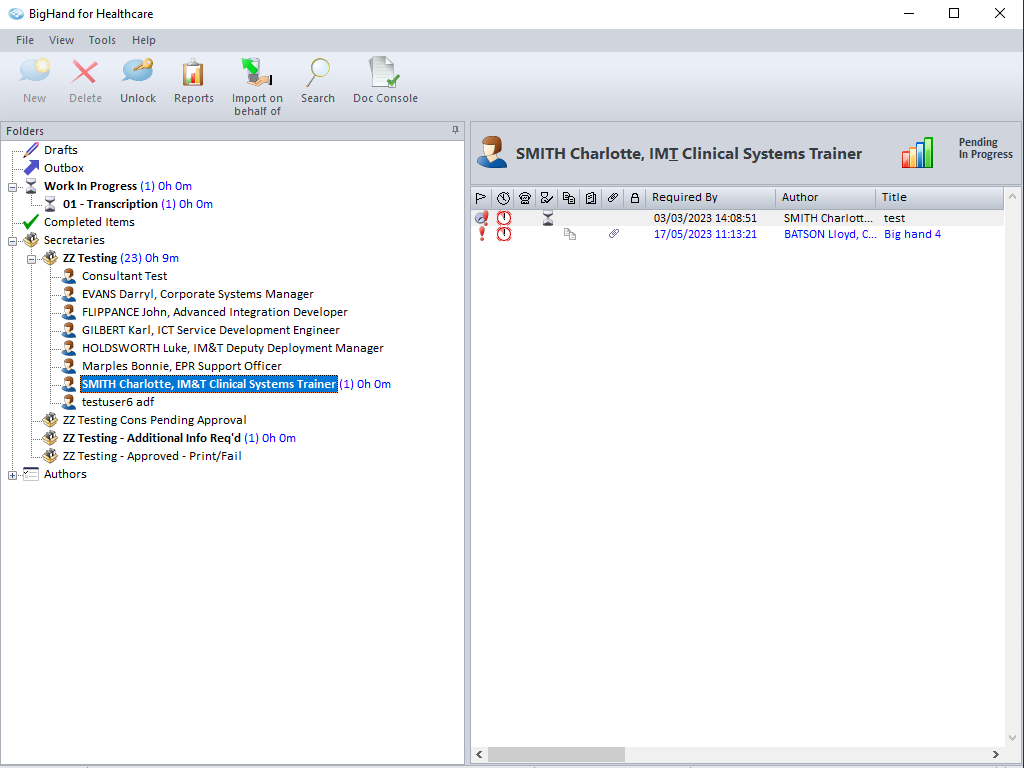1024x768 pixels.
Task: Click the copy-pages column header icon
Action: [x=569, y=198]
